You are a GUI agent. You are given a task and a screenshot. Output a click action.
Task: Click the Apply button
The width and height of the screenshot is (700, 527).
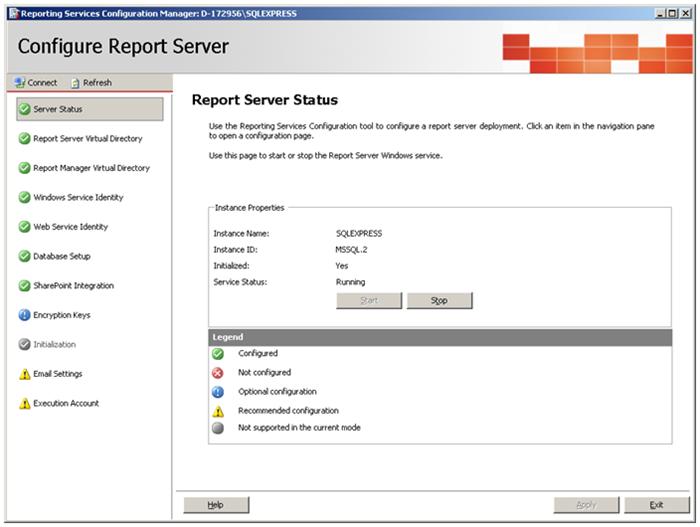pyautogui.click(x=586, y=505)
